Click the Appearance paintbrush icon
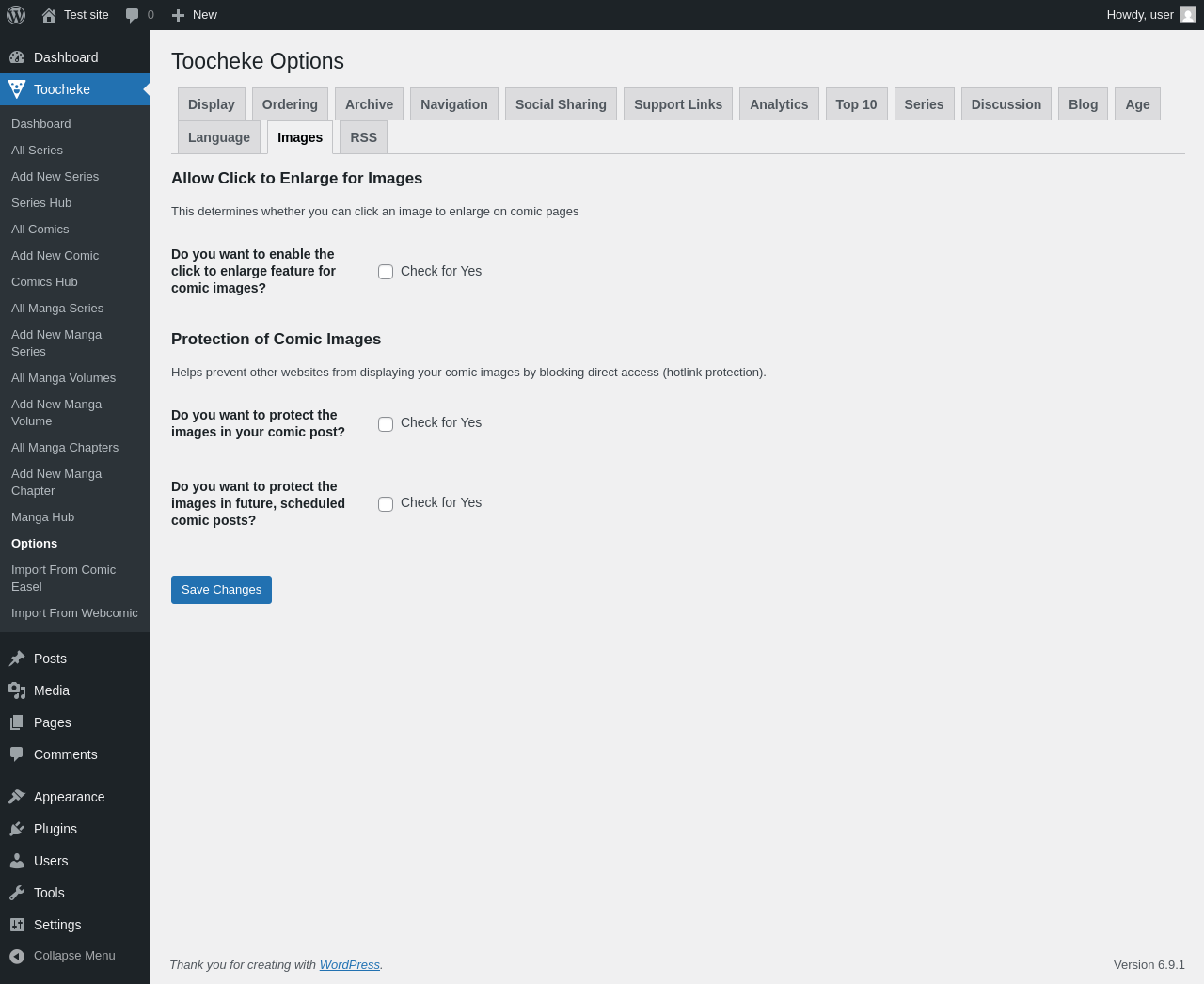The width and height of the screenshot is (1204, 984). pyautogui.click(x=17, y=797)
